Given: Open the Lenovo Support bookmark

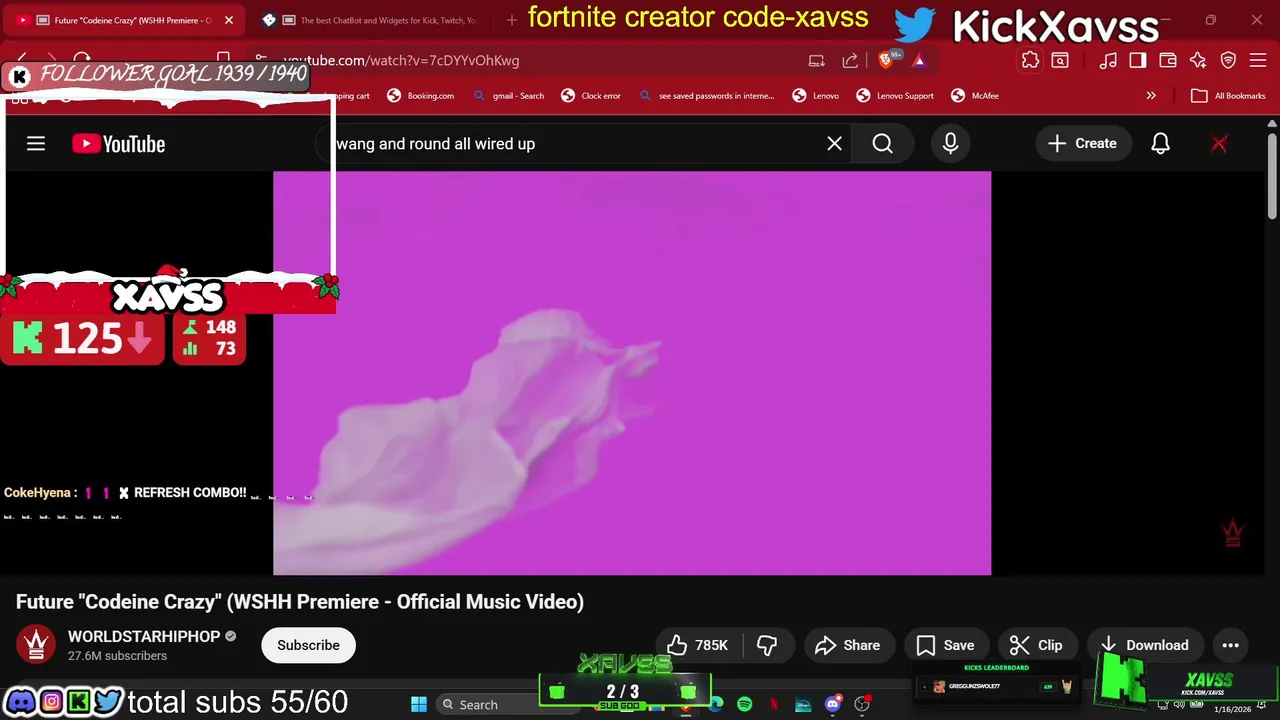Looking at the screenshot, I should 895,96.
